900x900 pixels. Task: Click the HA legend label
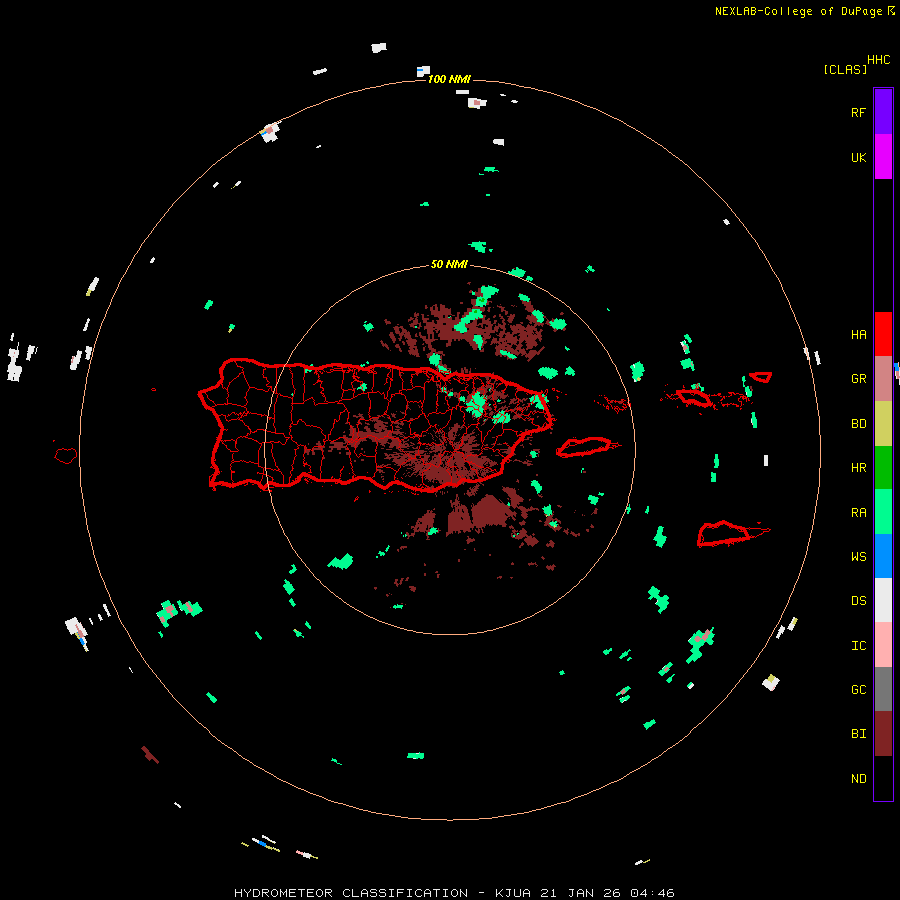pyautogui.click(x=858, y=335)
